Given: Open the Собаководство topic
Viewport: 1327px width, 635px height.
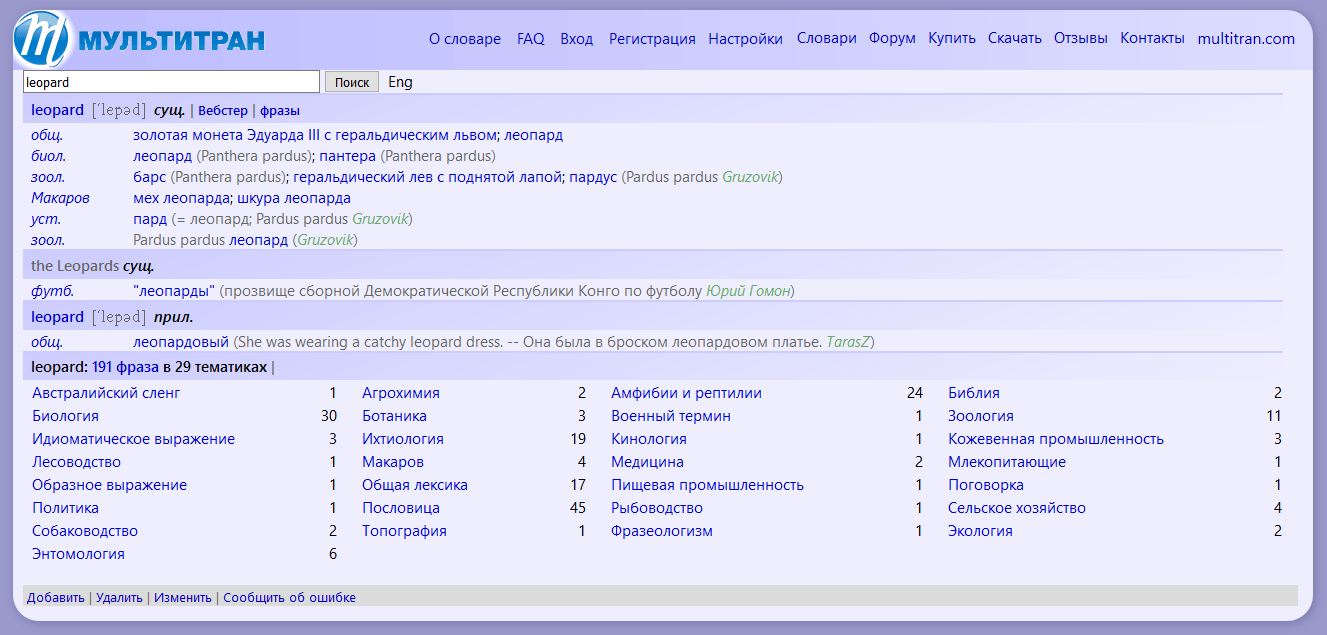Looking at the screenshot, I should [x=85, y=531].
